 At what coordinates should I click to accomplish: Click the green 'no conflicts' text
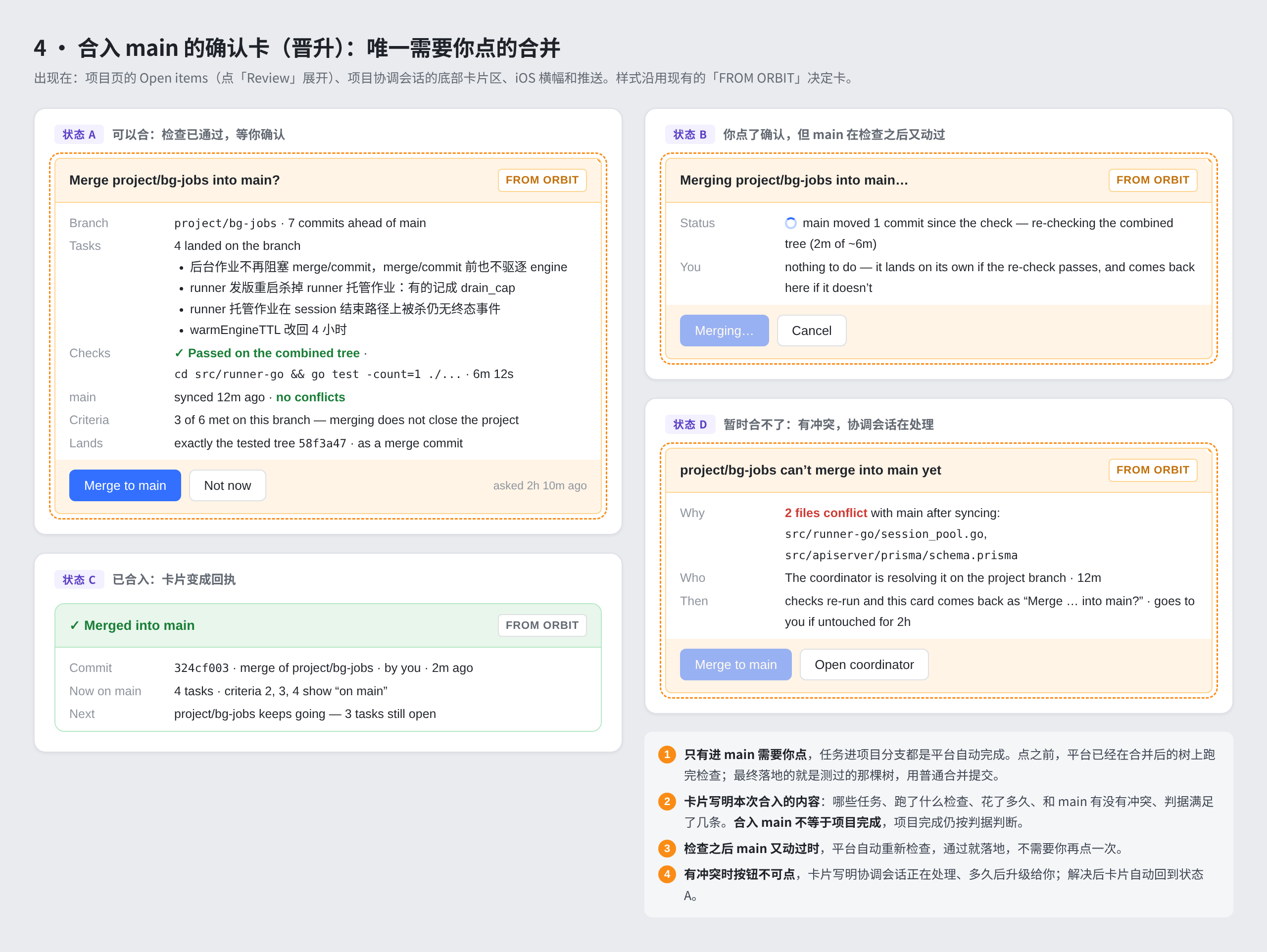(x=310, y=397)
